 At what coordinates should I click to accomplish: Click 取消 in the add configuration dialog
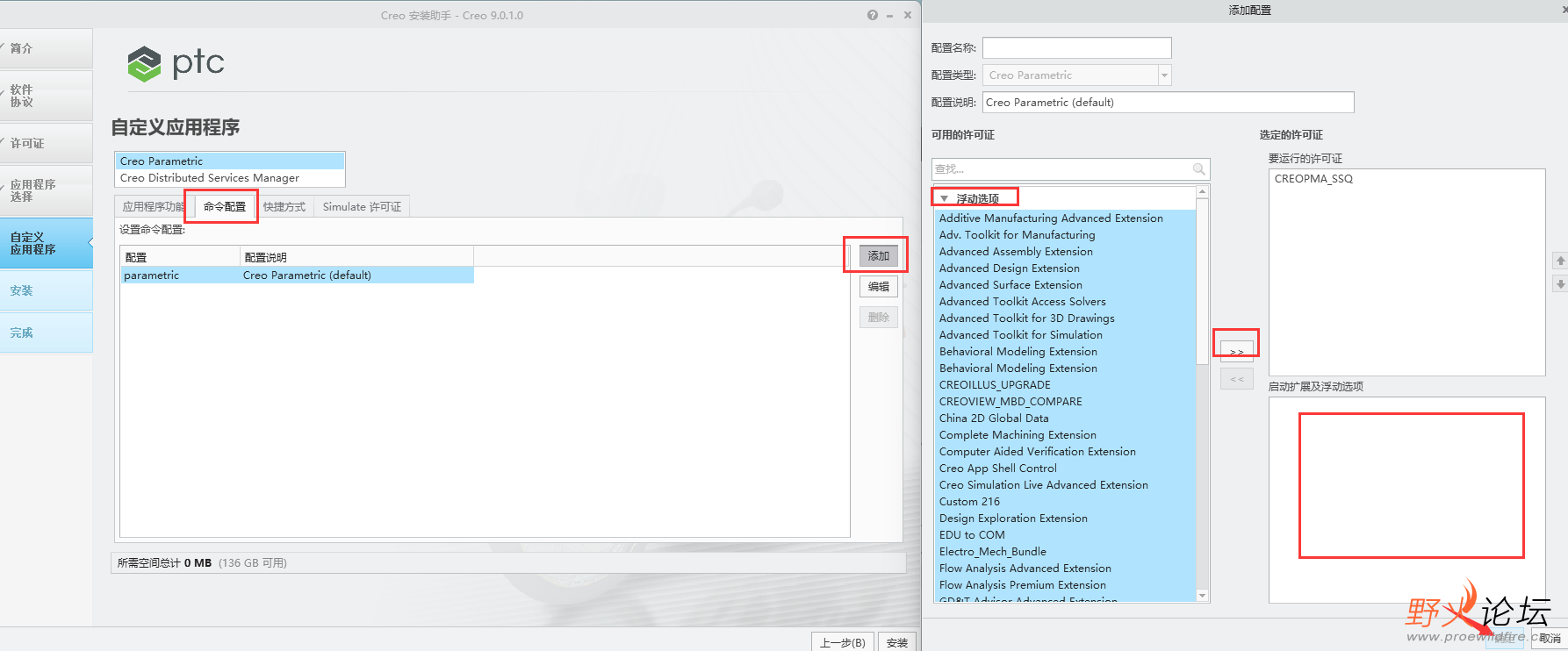click(x=1550, y=639)
